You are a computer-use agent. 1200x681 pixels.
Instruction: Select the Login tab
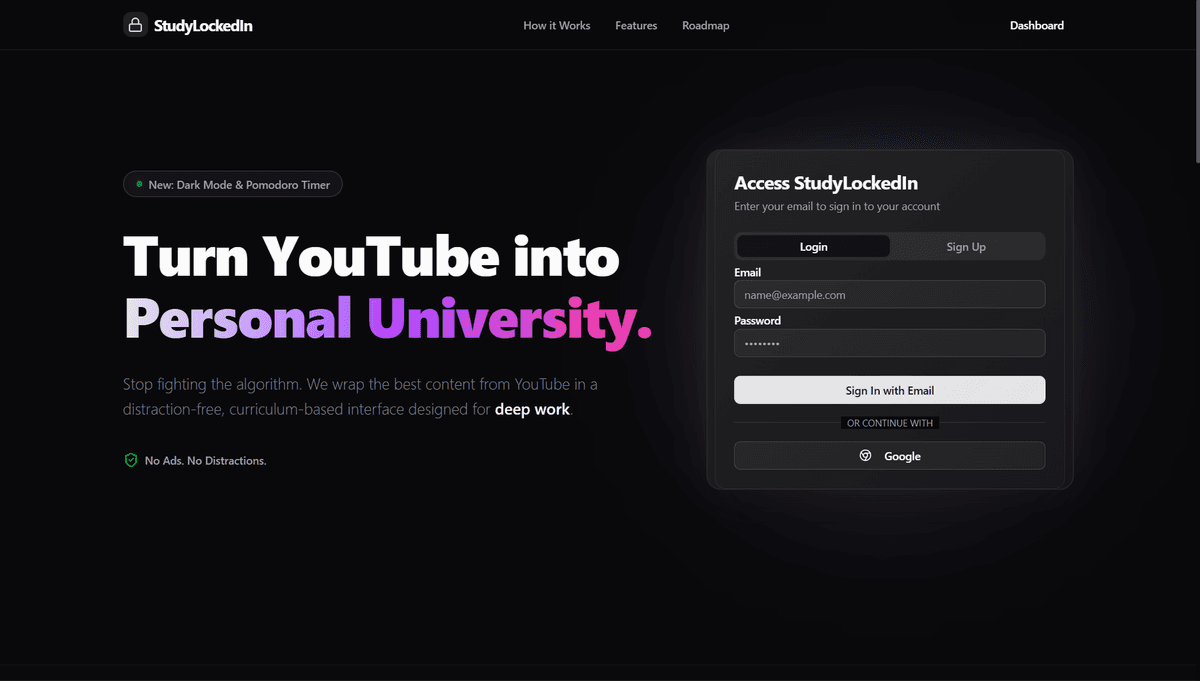pos(813,247)
